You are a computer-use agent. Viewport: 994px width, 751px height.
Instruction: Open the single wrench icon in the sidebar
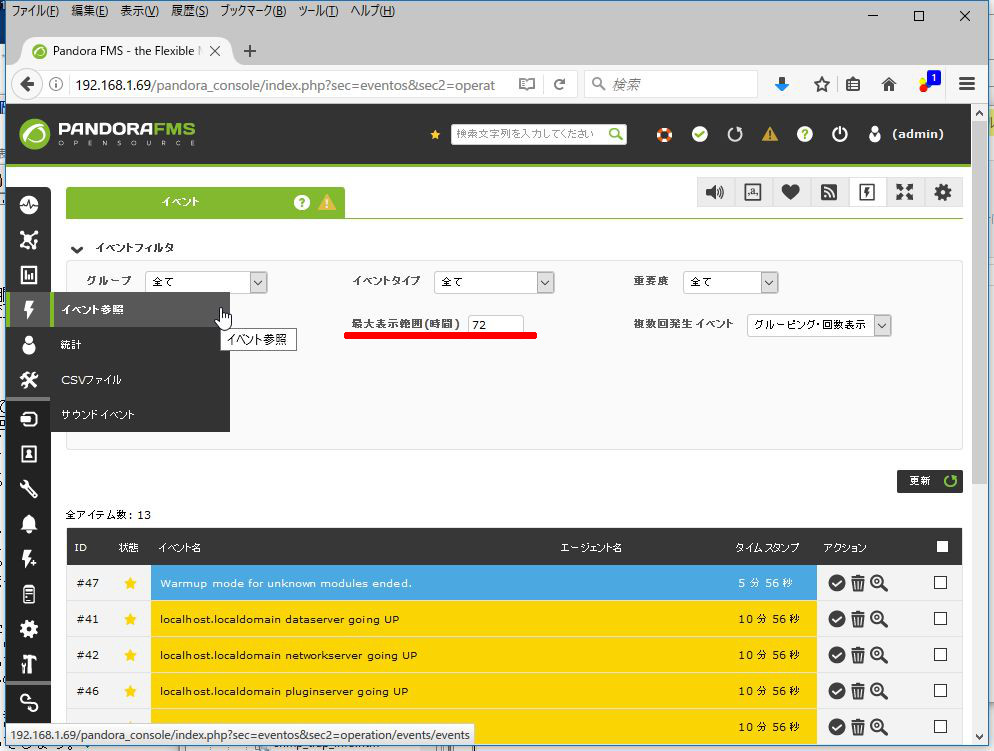(29, 489)
